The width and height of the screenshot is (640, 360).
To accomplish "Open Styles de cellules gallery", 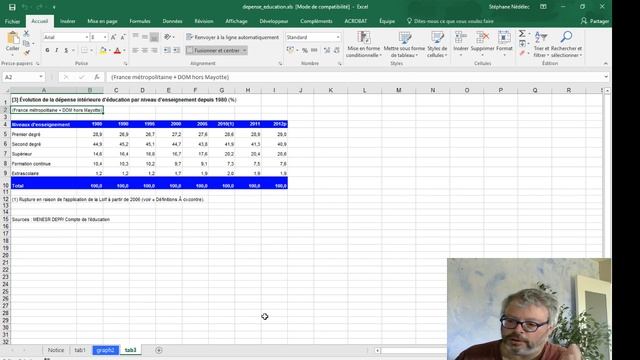I will (x=437, y=44).
